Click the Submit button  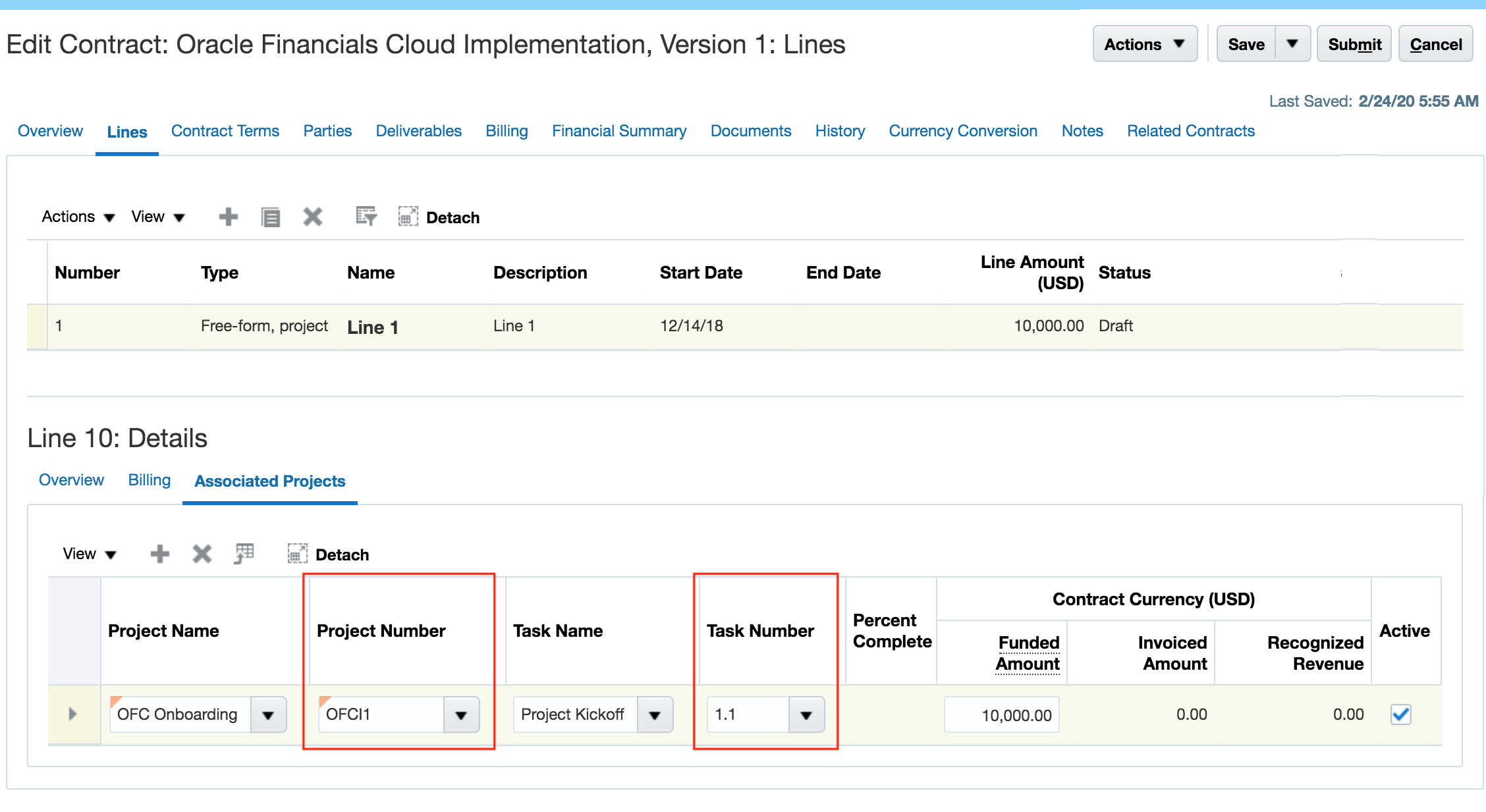[1354, 44]
